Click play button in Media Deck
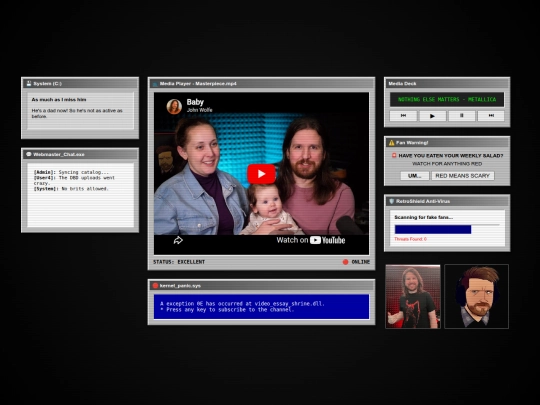The image size is (540, 405). 433,116
